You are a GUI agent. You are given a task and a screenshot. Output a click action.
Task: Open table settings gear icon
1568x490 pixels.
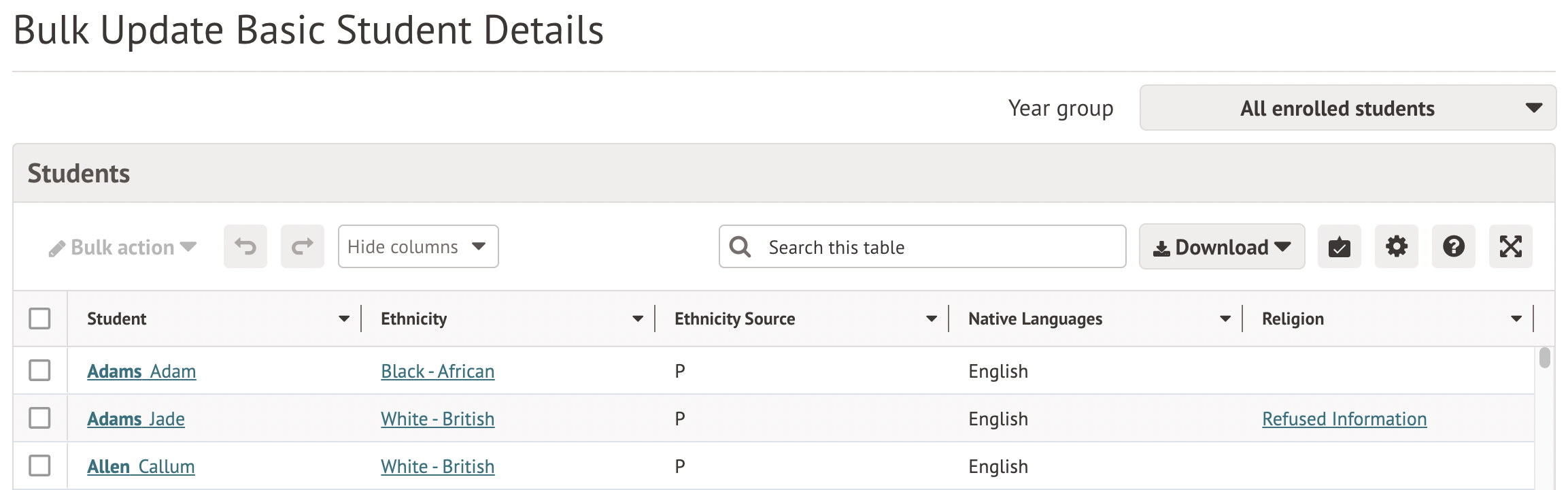pos(1396,246)
